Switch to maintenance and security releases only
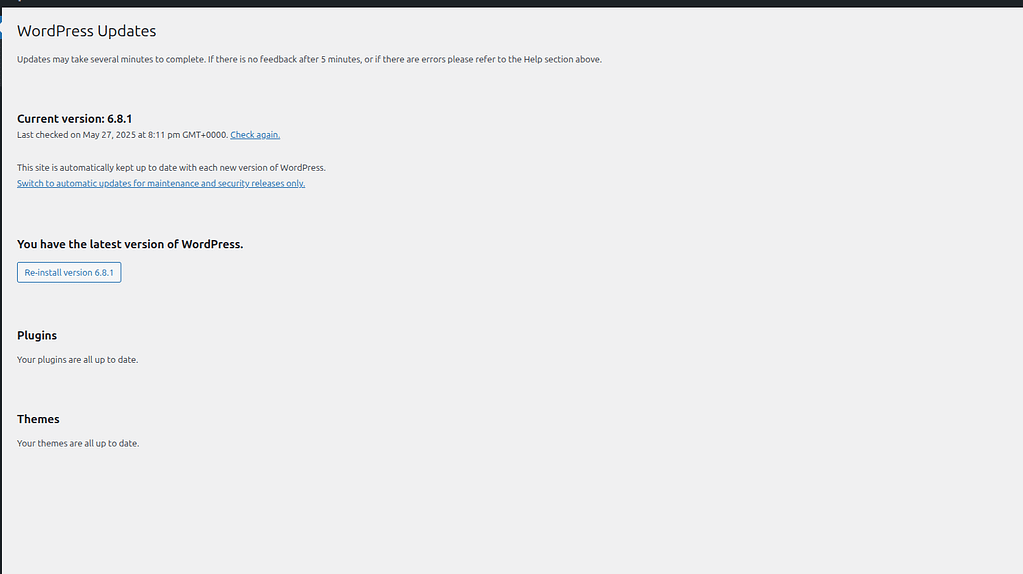 (x=161, y=184)
